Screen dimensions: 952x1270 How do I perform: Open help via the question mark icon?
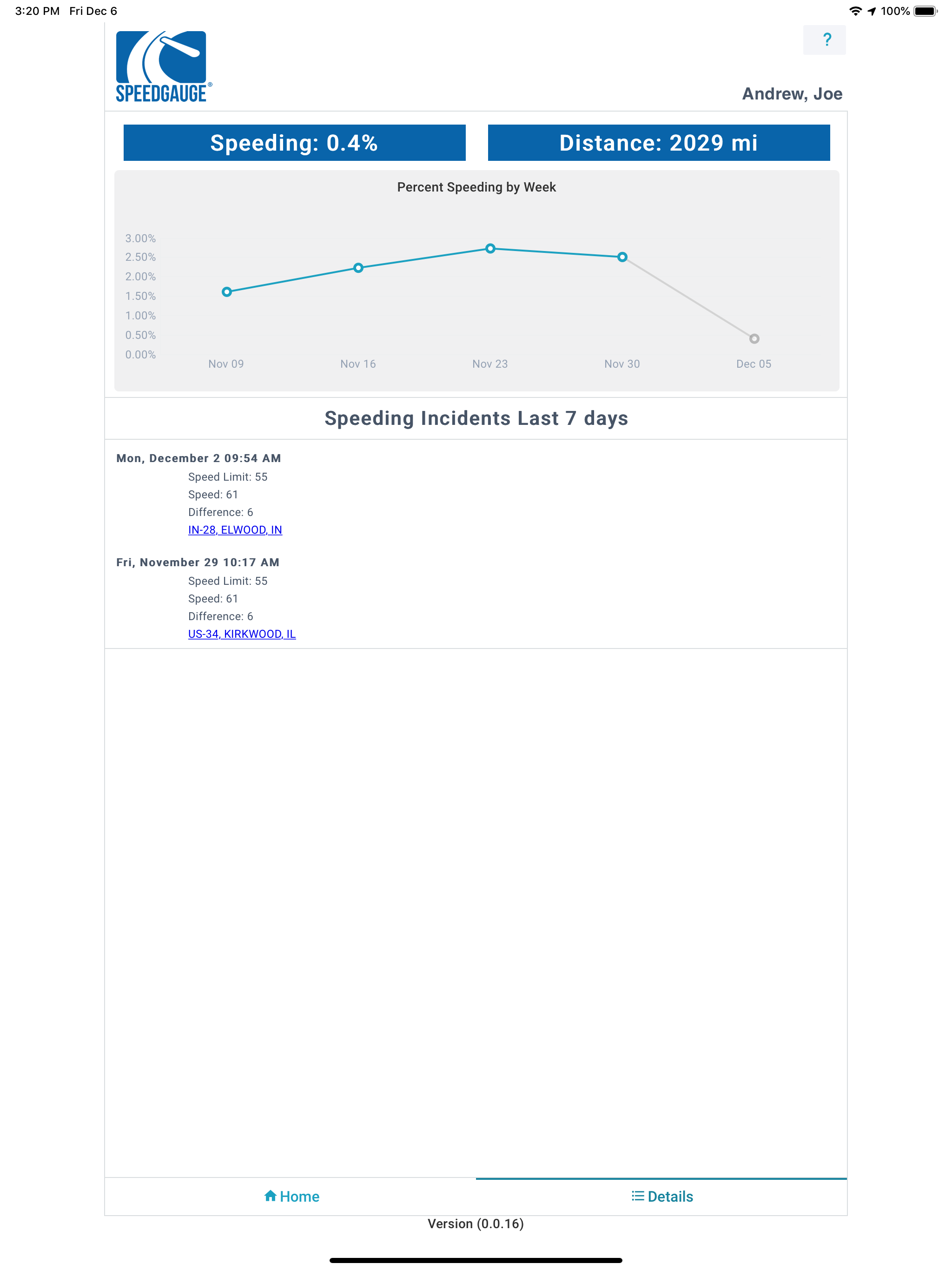tap(824, 40)
